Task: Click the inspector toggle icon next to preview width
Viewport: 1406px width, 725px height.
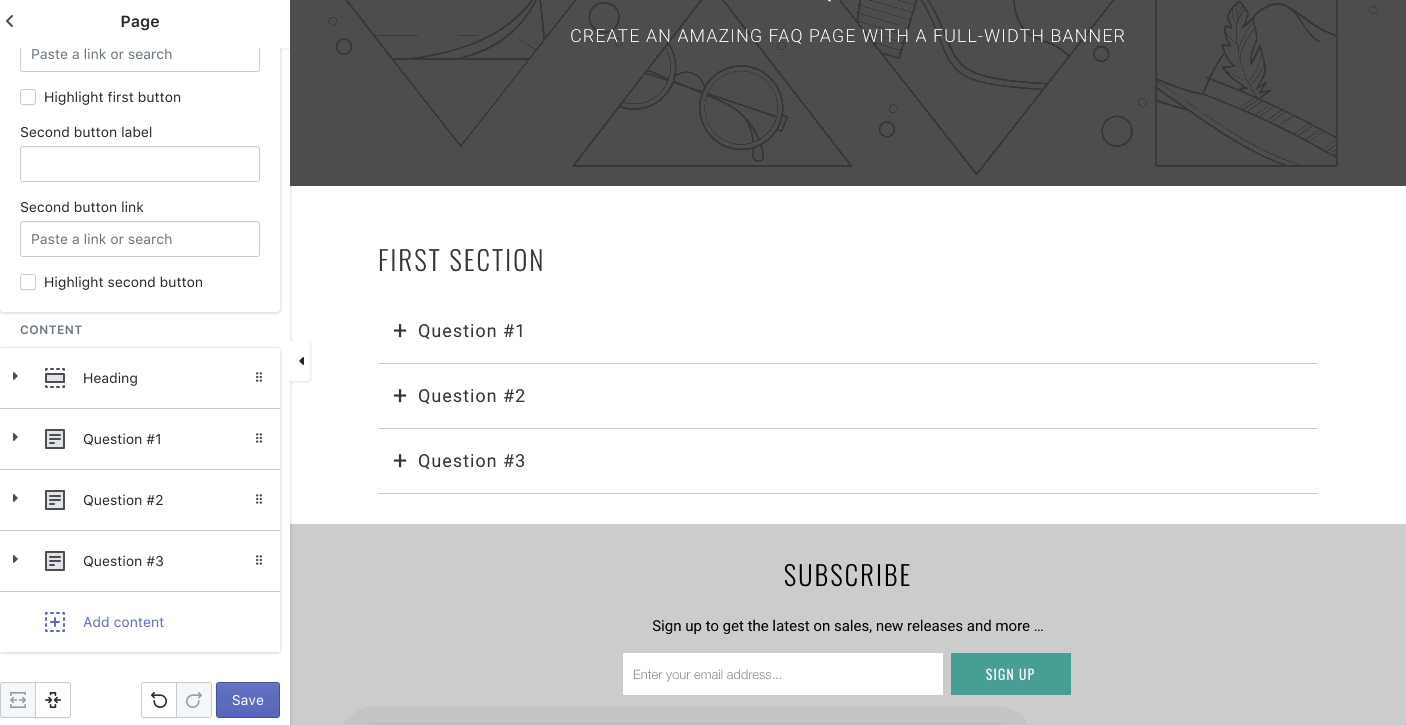Action: point(53,700)
